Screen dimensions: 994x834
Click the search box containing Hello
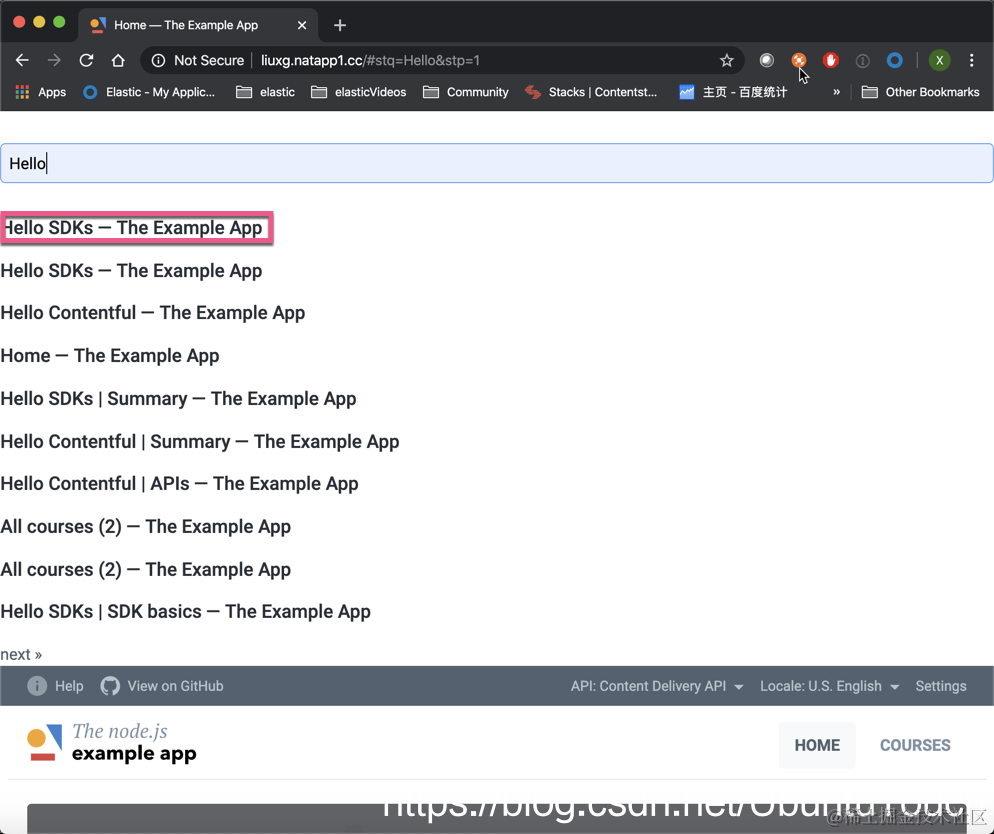(497, 164)
